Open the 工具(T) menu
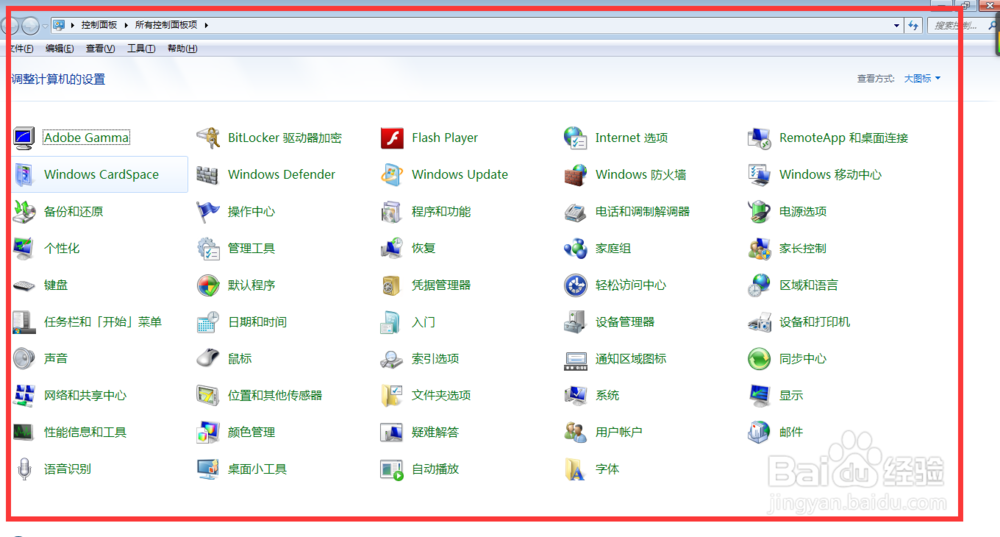 141,48
